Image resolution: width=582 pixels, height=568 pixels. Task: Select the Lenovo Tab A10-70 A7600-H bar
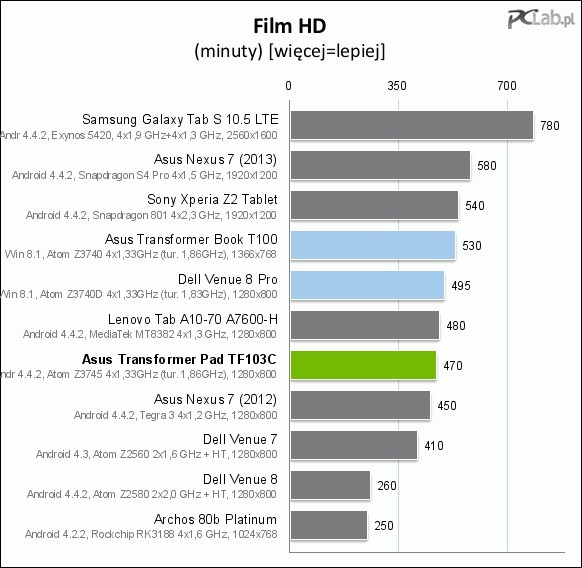[x=365, y=326]
